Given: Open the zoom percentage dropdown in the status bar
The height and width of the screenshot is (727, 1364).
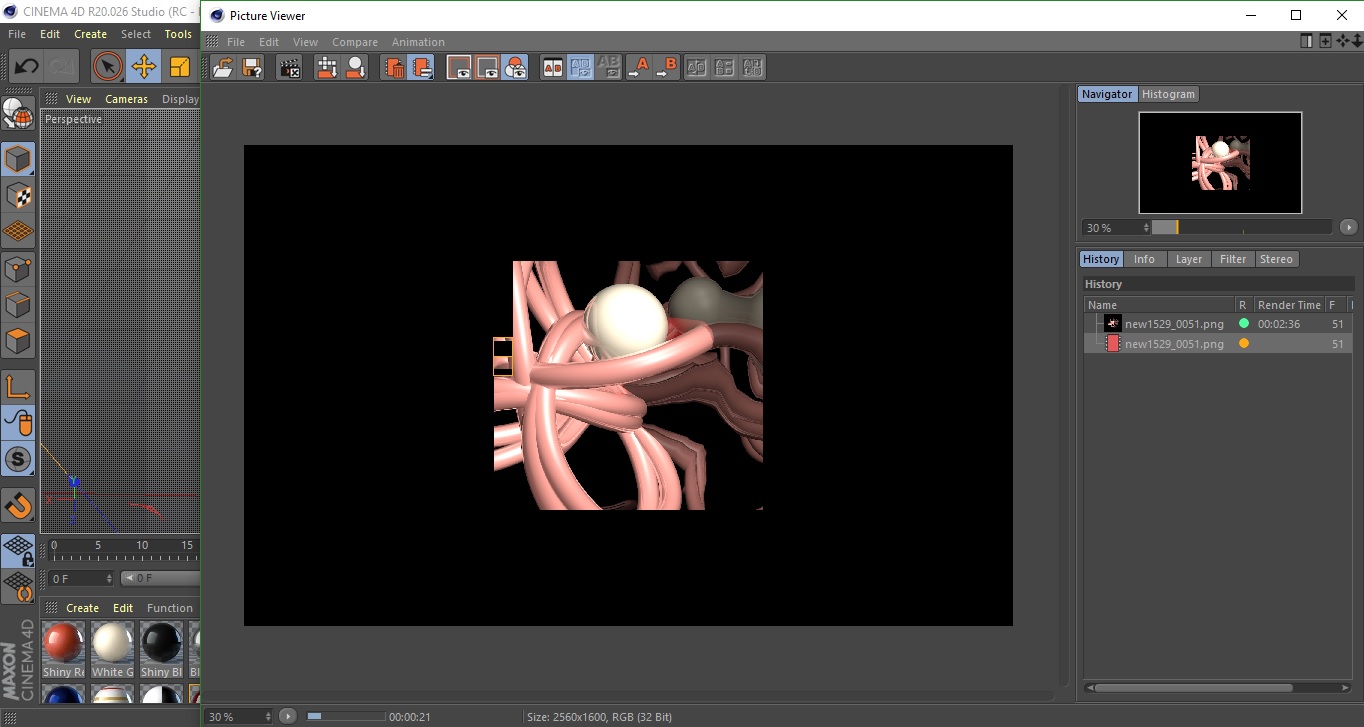Looking at the screenshot, I should point(238,717).
